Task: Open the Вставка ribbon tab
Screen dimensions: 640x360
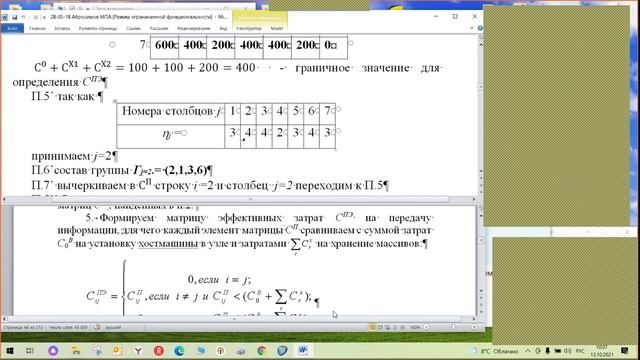Action: pyautogui.click(x=62, y=29)
